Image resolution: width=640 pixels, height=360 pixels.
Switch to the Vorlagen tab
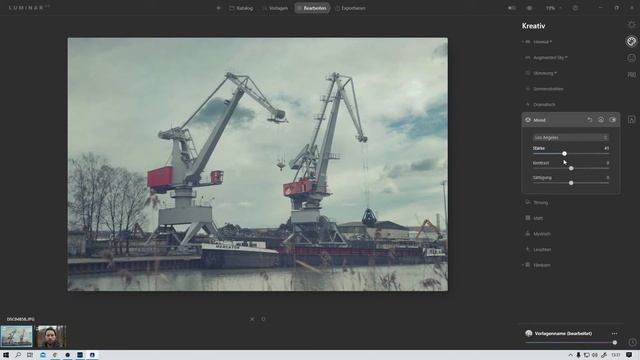tap(275, 8)
